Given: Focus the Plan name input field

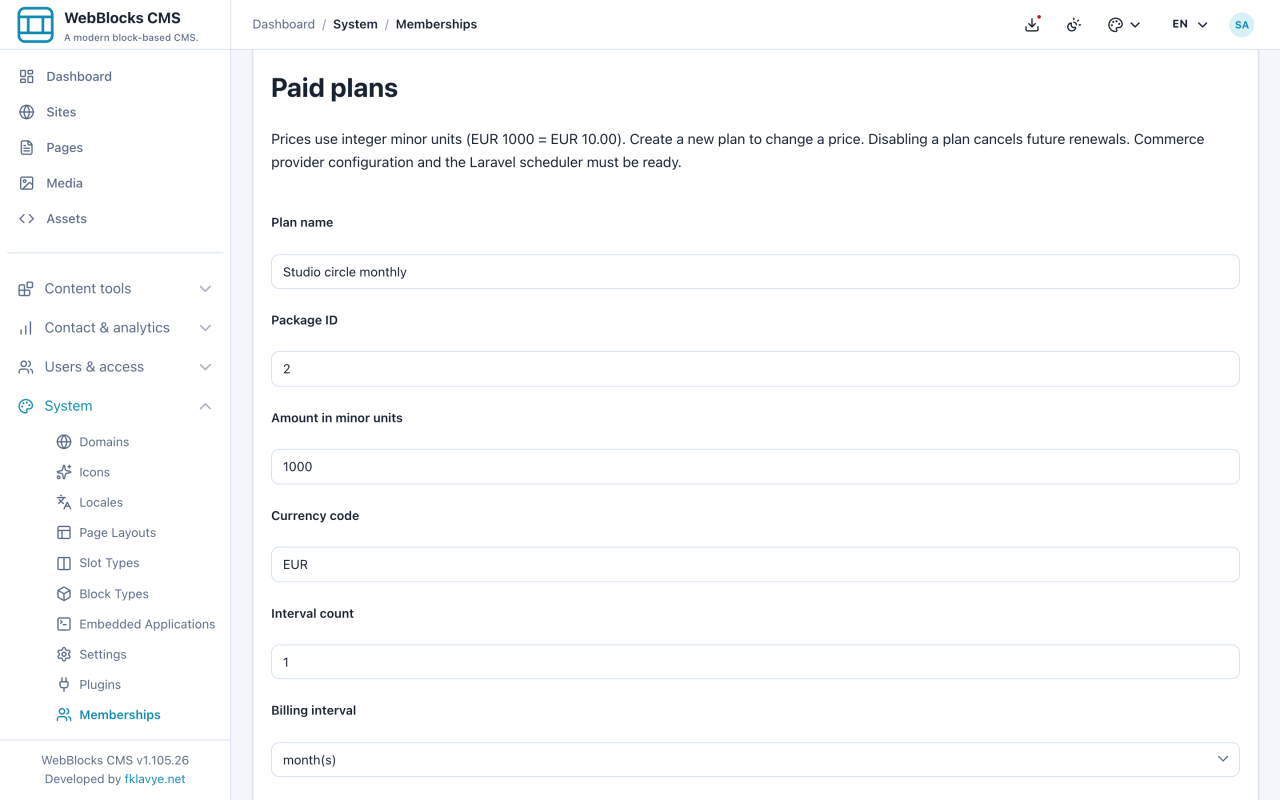Looking at the screenshot, I should (x=755, y=271).
